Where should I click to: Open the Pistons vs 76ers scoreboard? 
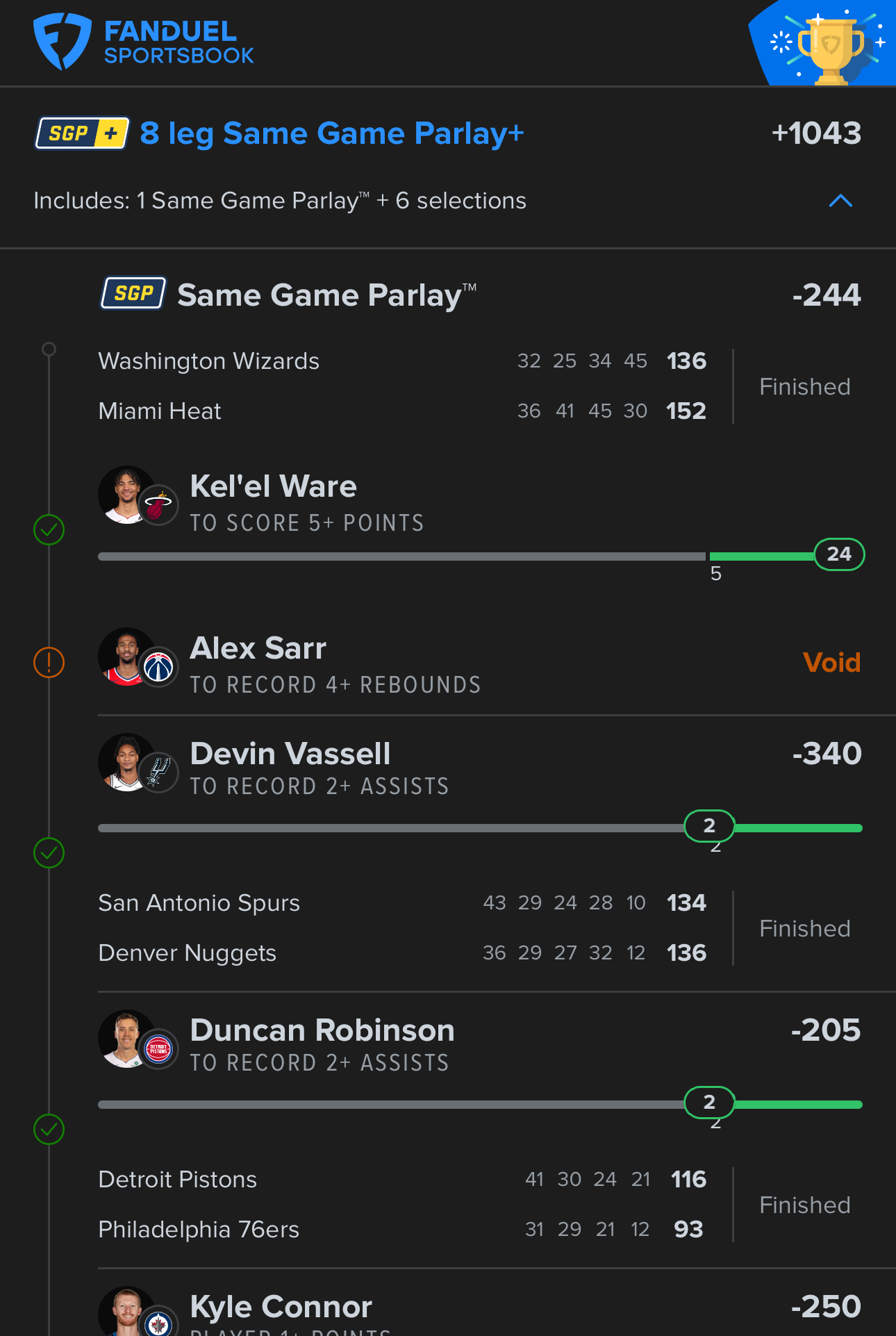click(401, 1205)
